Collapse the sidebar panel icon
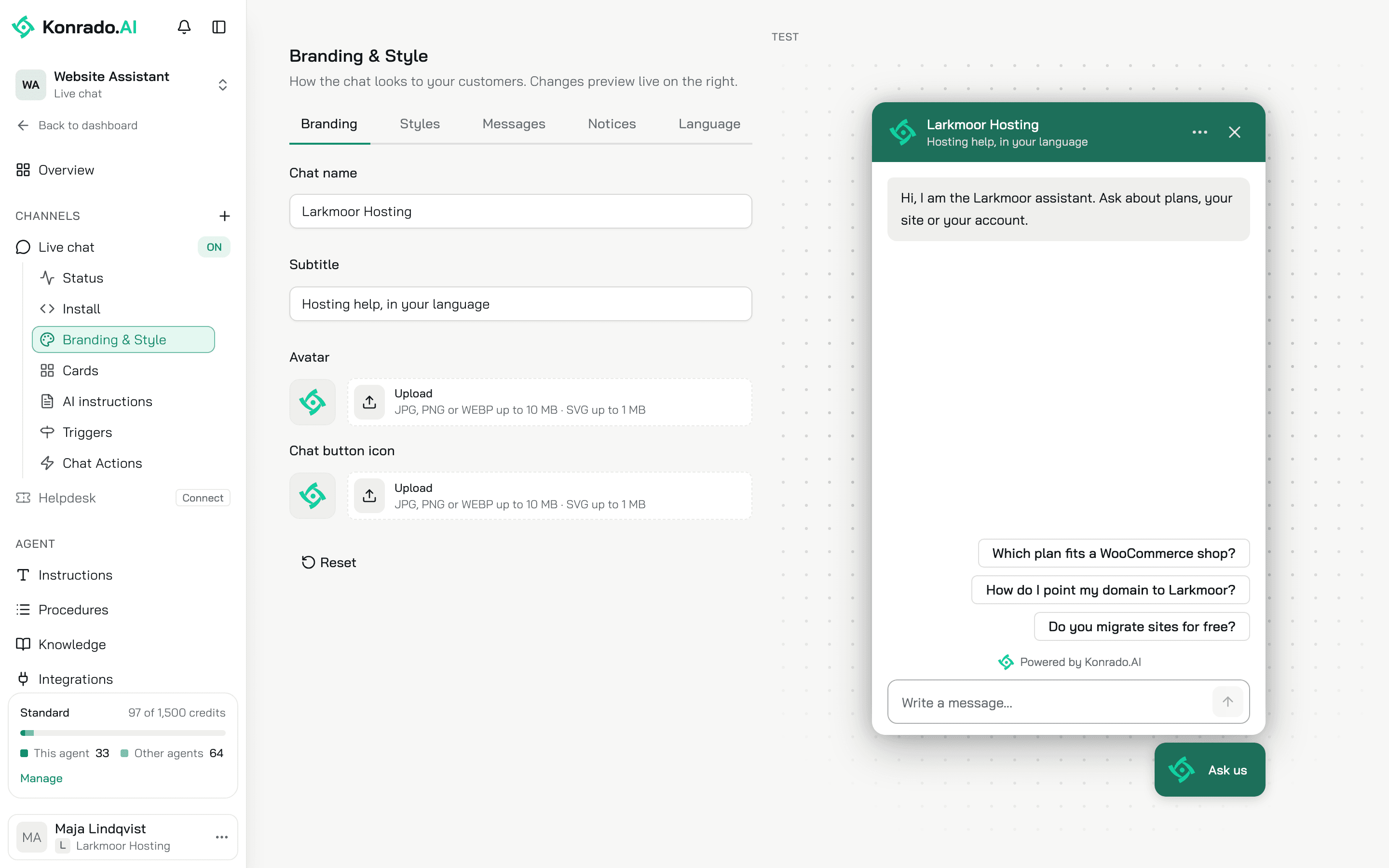This screenshot has width=1389, height=868. pyautogui.click(x=218, y=27)
